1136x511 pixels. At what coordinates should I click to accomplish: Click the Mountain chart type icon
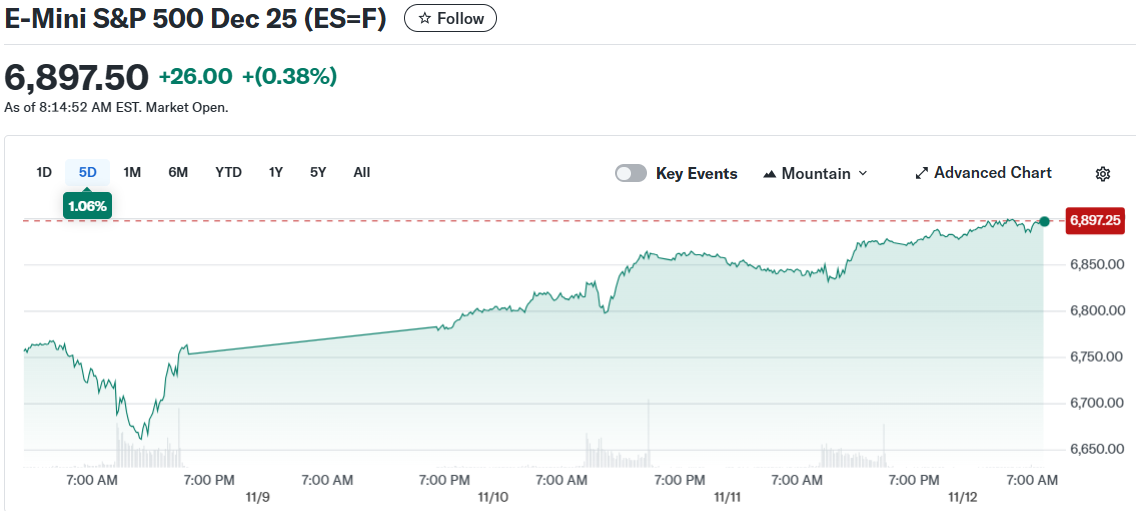click(770, 174)
